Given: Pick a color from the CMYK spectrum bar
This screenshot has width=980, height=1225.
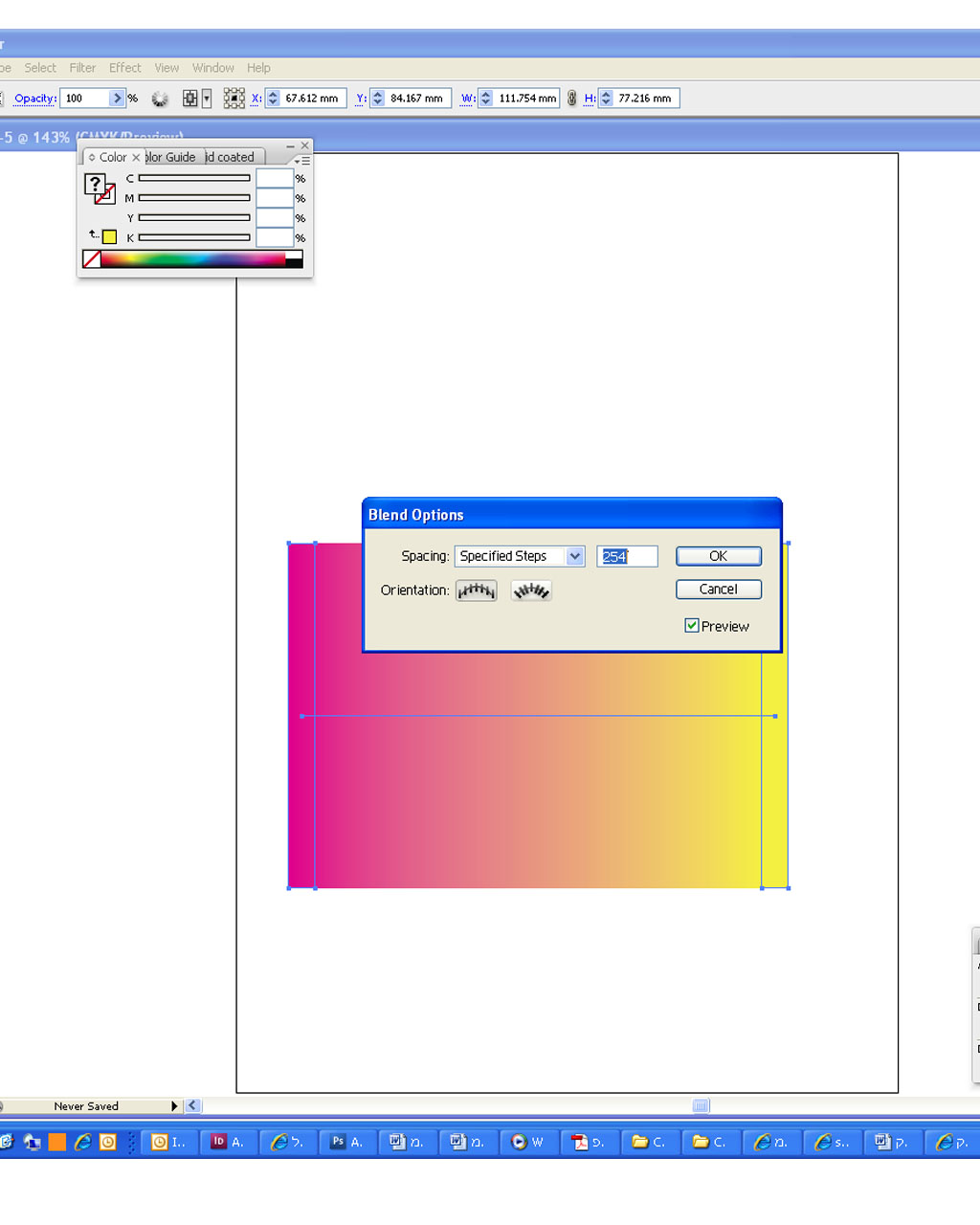Looking at the screenshot, I should pos(193,258).
